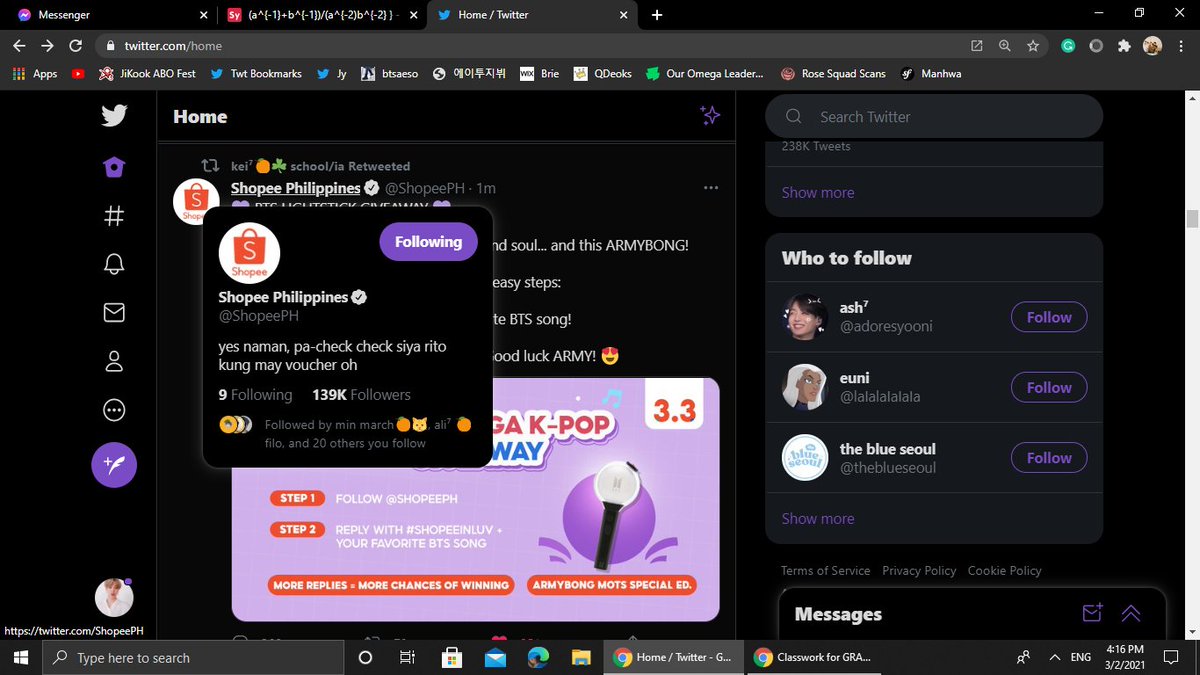Click the compose Tweet feather button
The height and width of the screenshot is (675, 1200).
(x=114, y=465)
